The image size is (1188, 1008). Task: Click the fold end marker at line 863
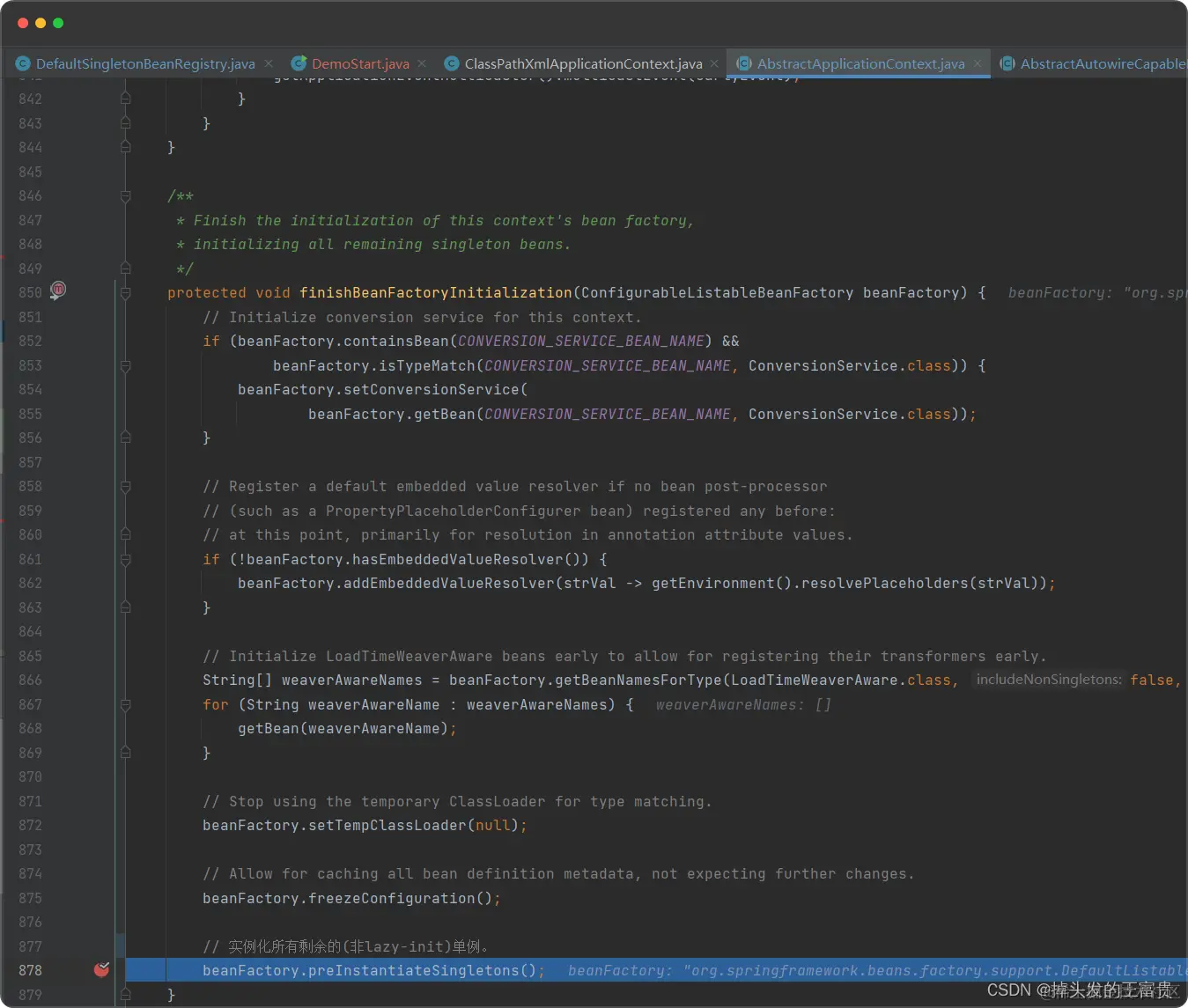pyautogui.click(x=126, y=607)
